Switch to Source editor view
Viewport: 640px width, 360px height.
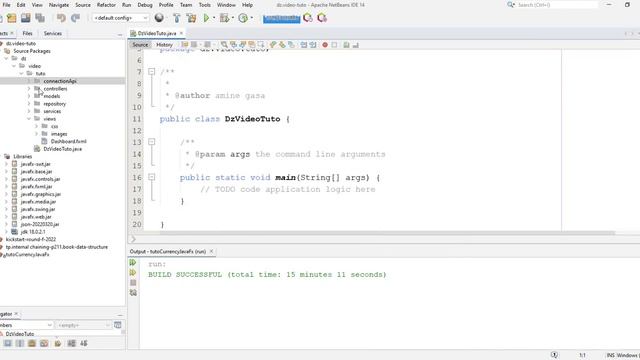(140, 45)
